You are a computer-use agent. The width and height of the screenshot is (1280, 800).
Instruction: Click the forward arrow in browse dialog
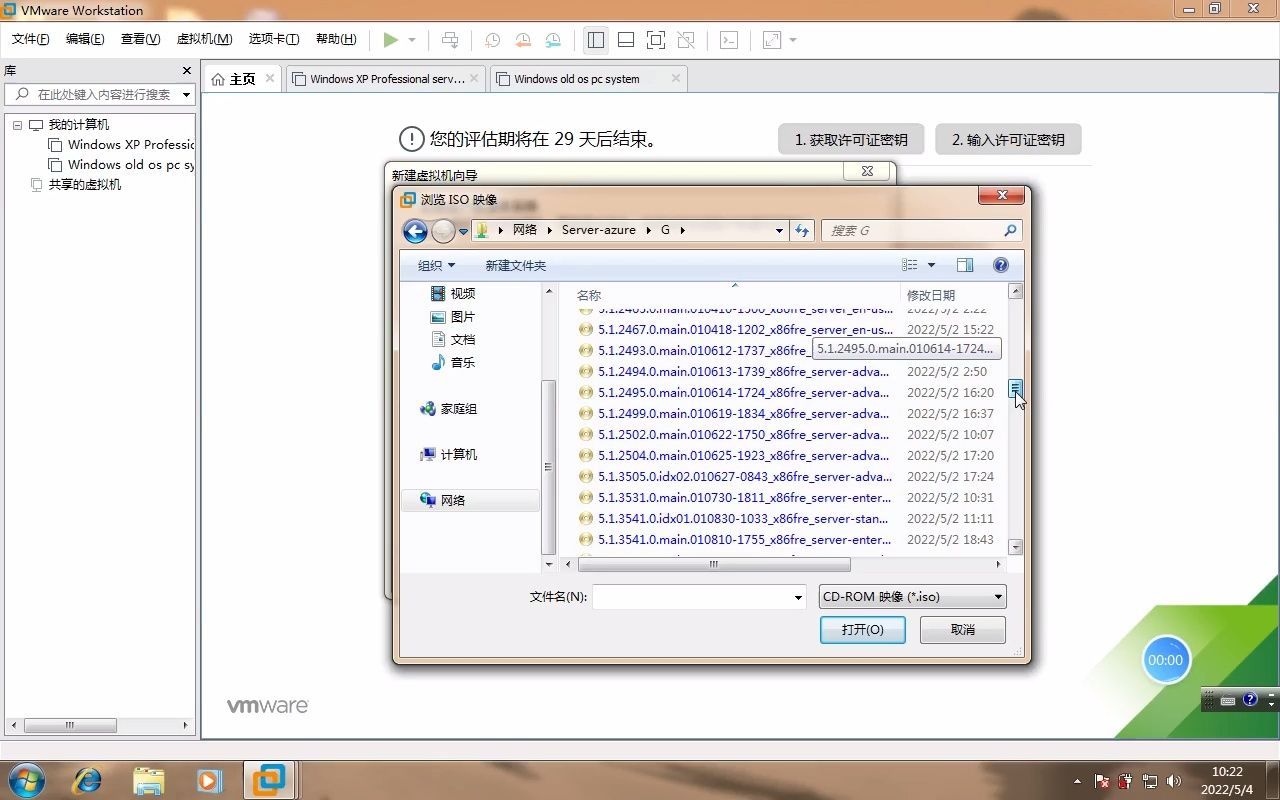click(443, 231)
